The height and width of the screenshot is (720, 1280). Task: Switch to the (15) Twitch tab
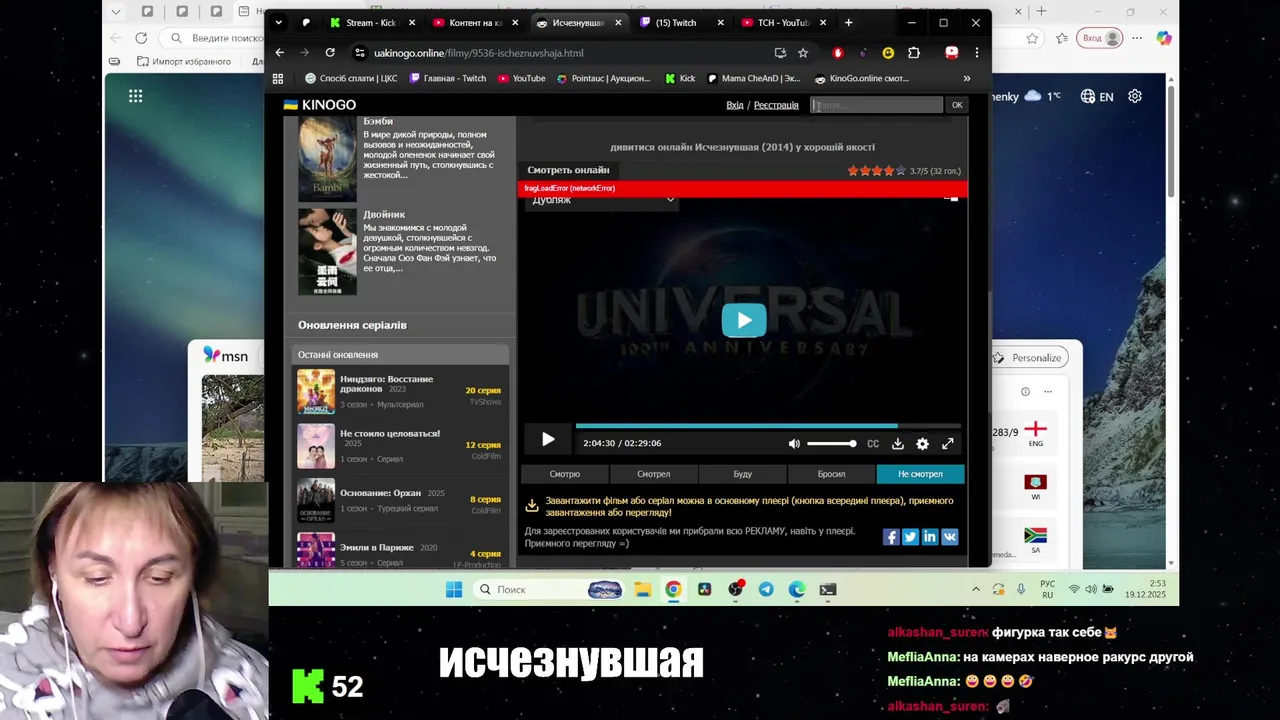[676, 23]
